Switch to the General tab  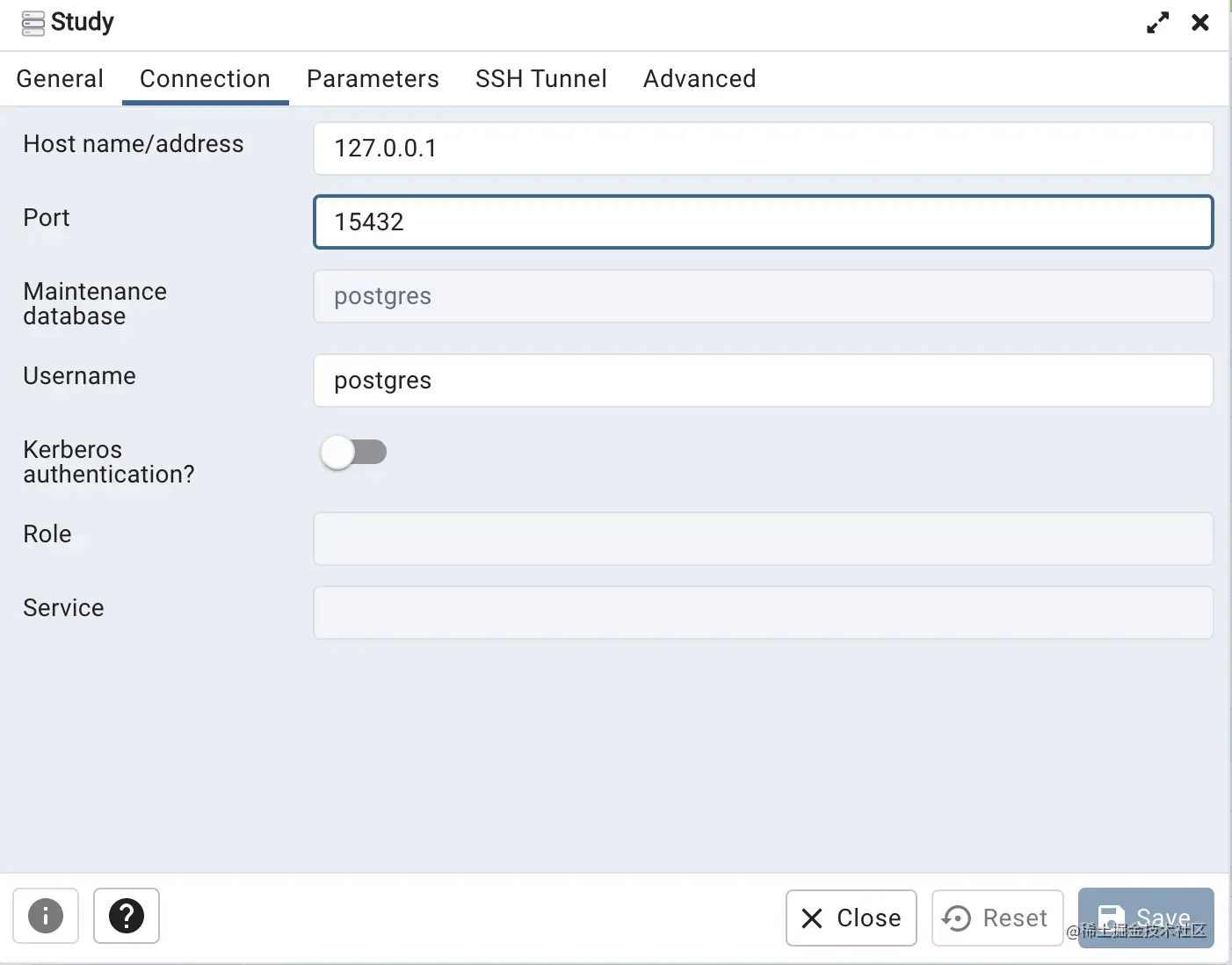coord(60,79)
